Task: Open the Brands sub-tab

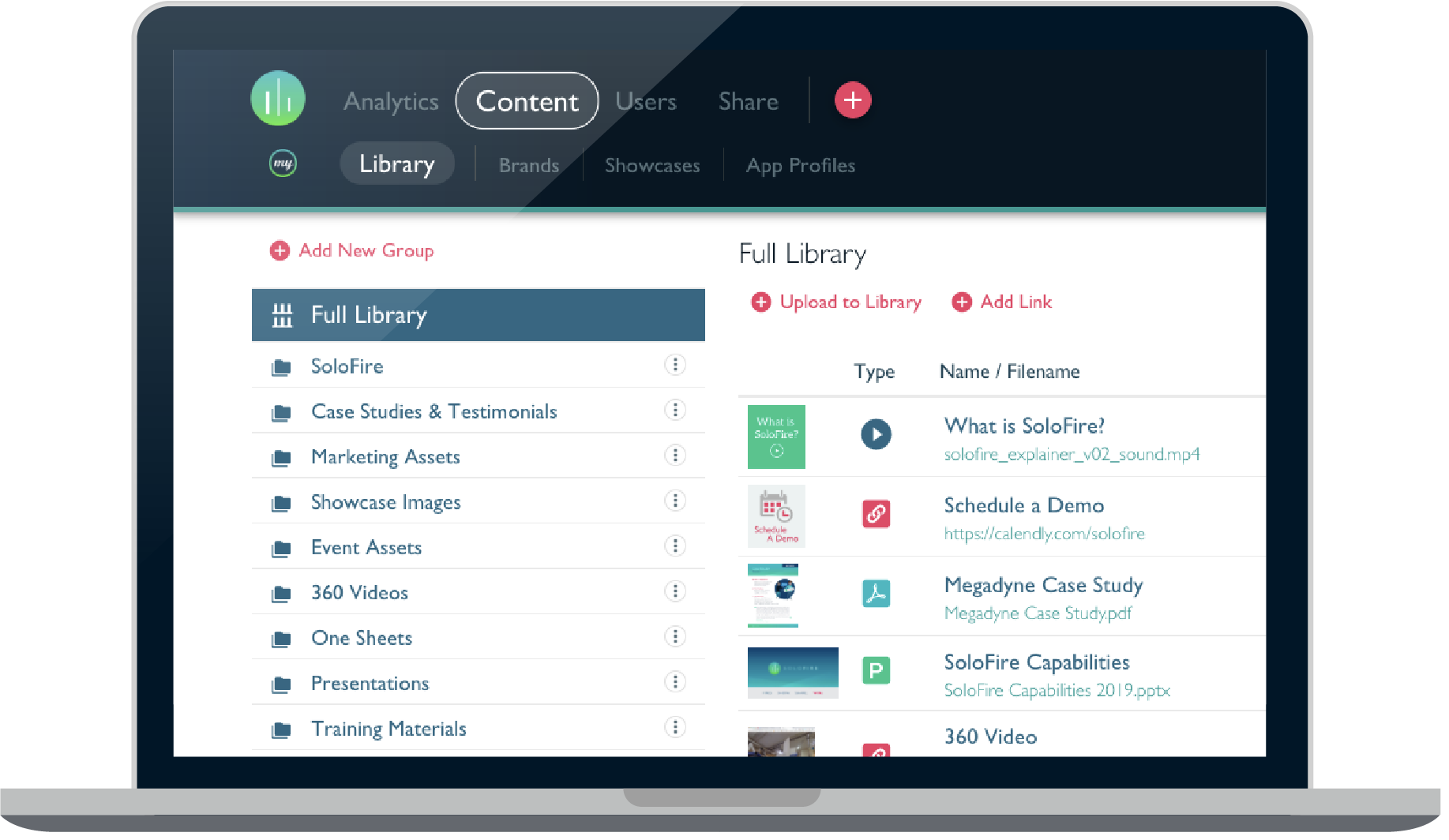Action: [x=529, y=165]
